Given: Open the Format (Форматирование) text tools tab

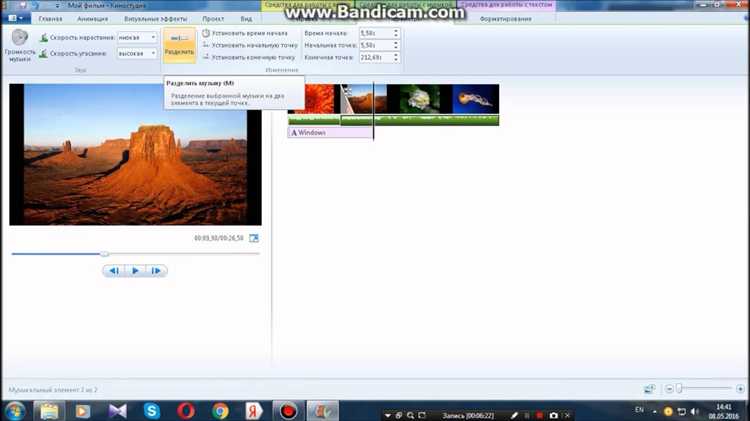Looking at the screenshot, I should point(506,19).
